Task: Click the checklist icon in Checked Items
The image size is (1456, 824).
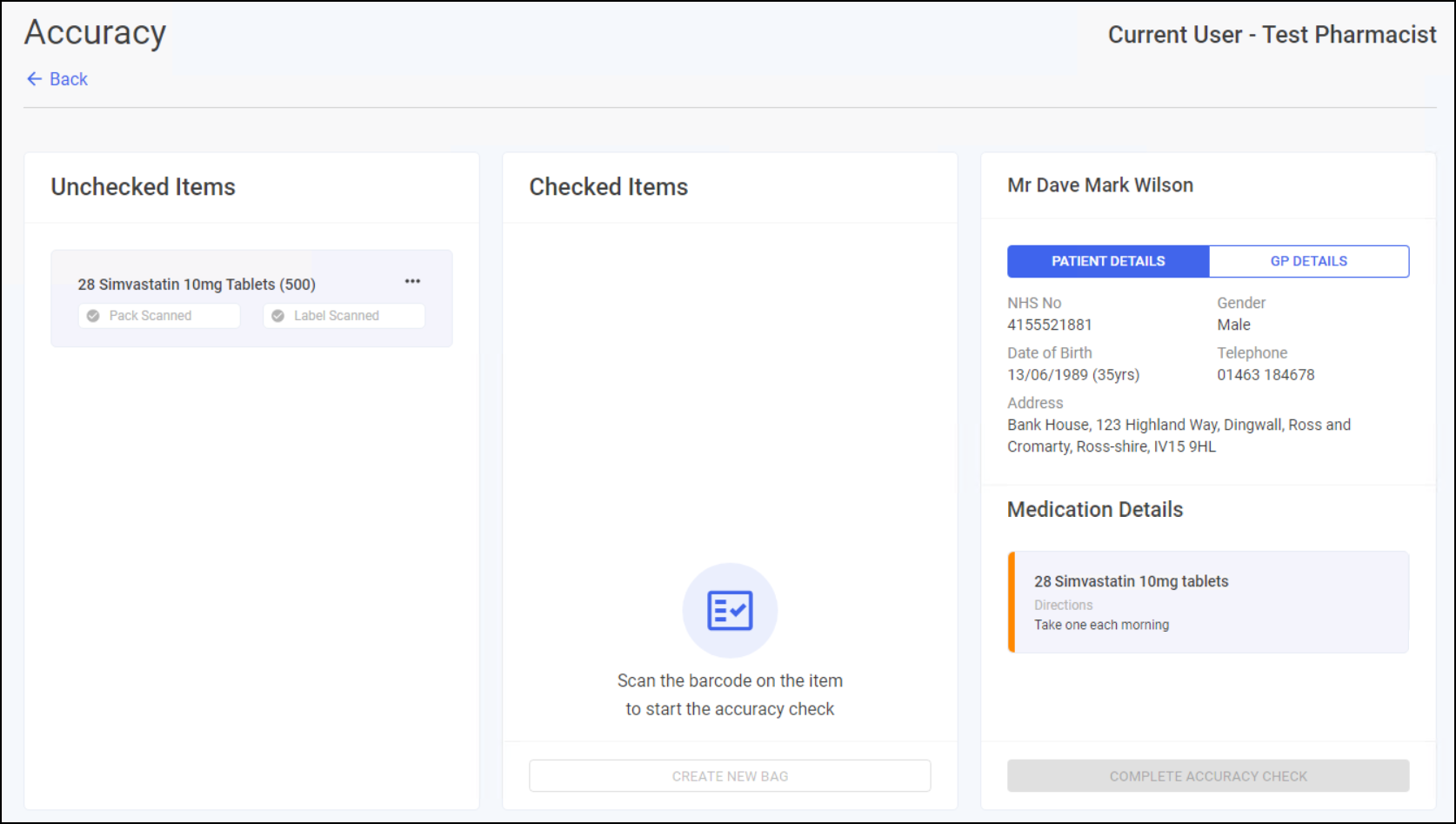Action: point(730,610)
